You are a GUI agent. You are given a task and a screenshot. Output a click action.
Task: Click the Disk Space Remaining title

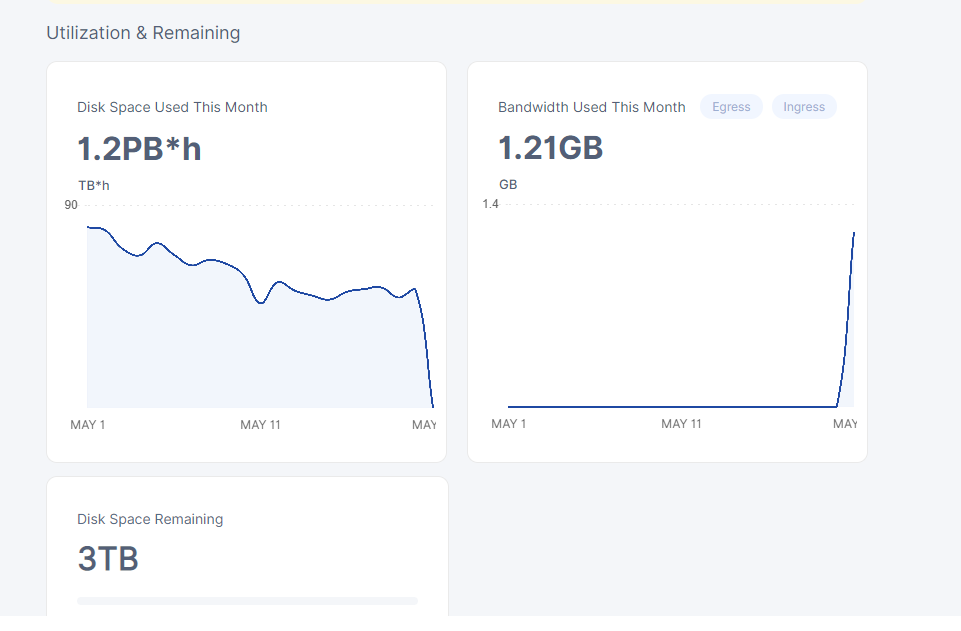click(150, 519)
